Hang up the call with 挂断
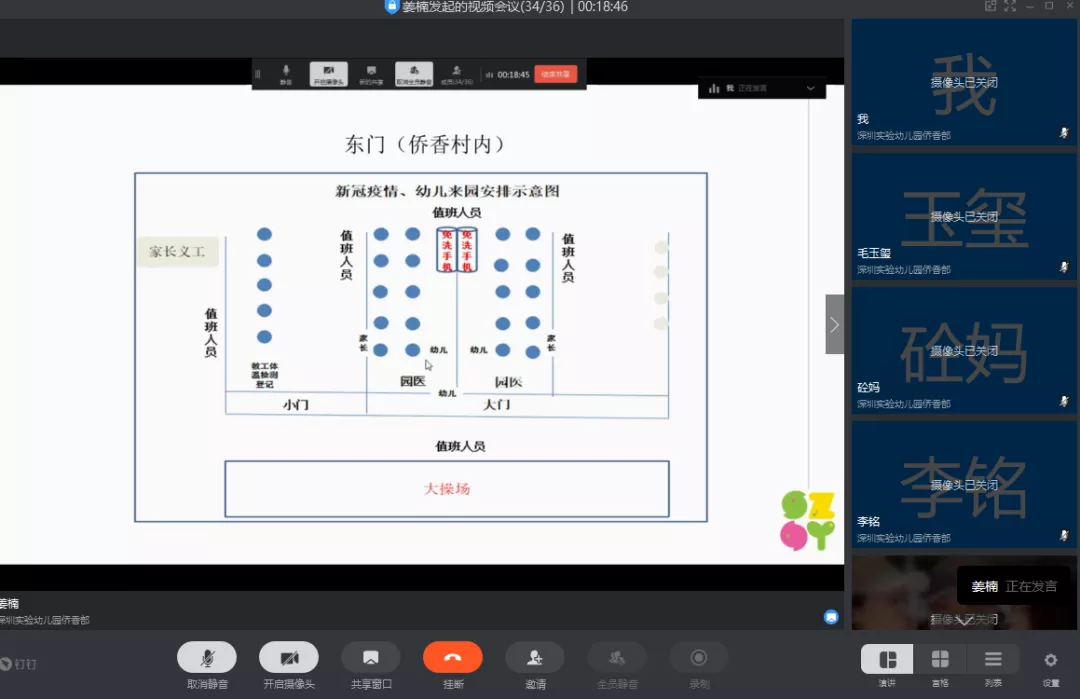The image size is (1080, 699). point(453,658)
